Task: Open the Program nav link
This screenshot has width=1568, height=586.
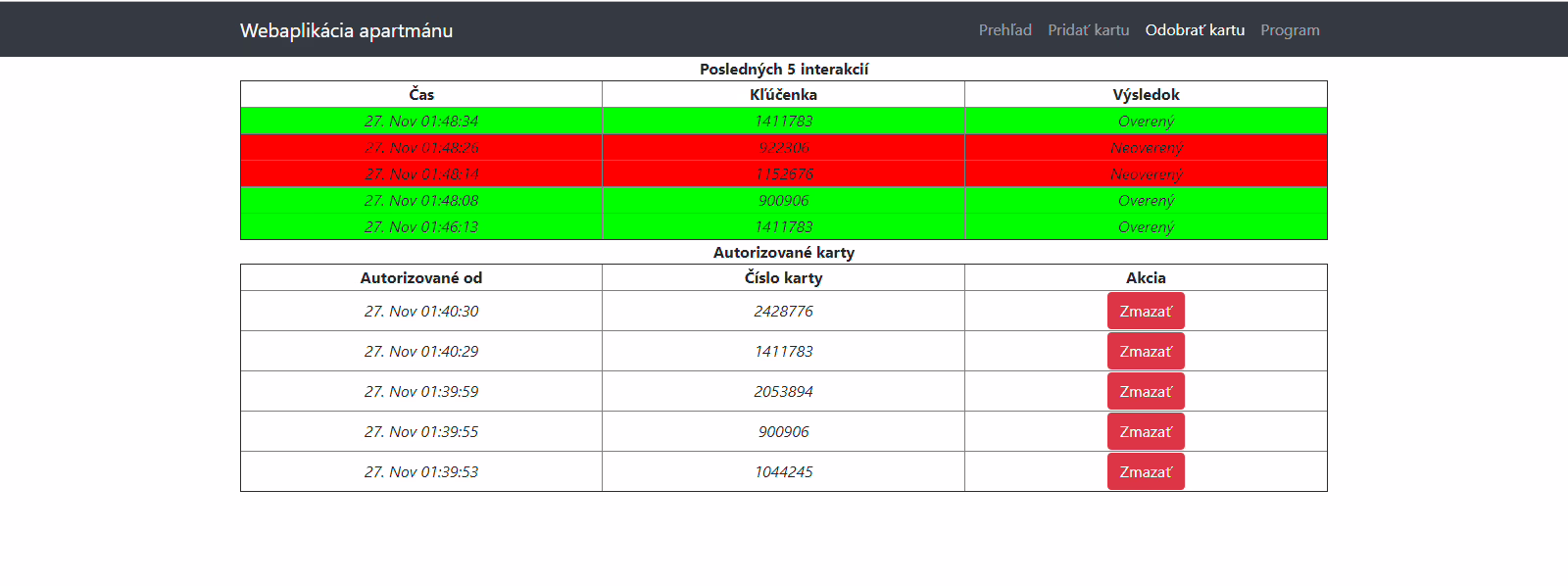Action: click(x=1290, y=30)
